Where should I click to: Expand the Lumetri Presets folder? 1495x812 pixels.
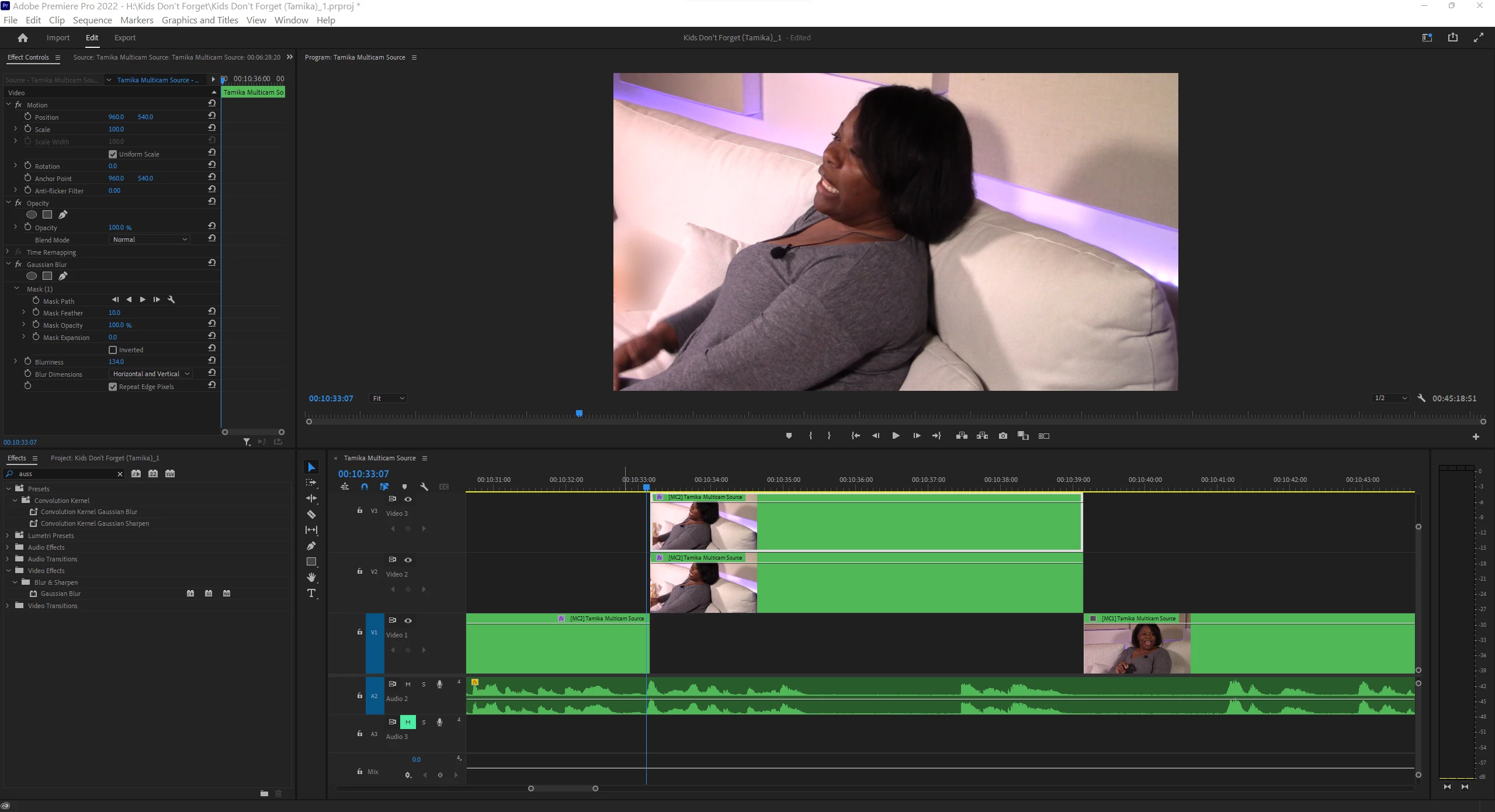coord(8,536)
